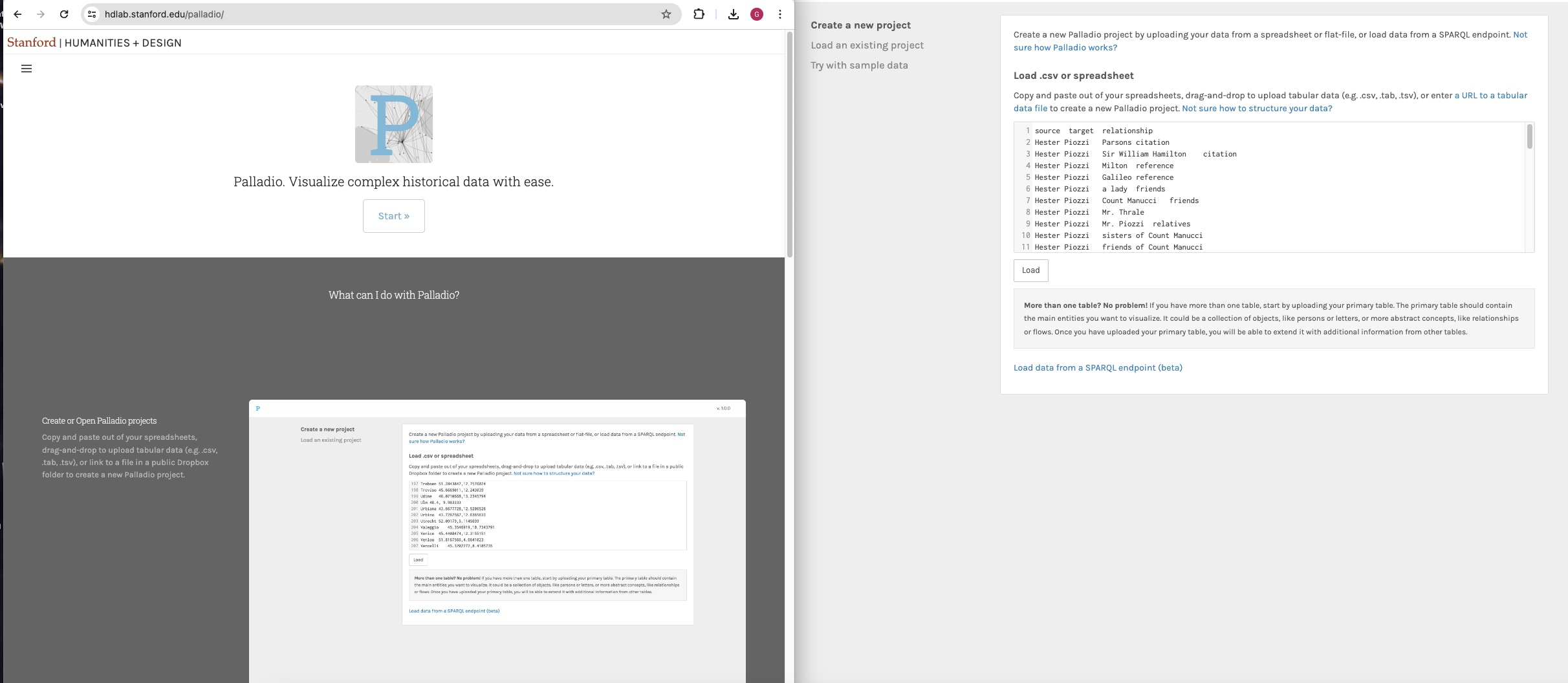This screenshot has width=1568, height=683.
Task: Open the Google profile avatar
Action: (757, 14)
